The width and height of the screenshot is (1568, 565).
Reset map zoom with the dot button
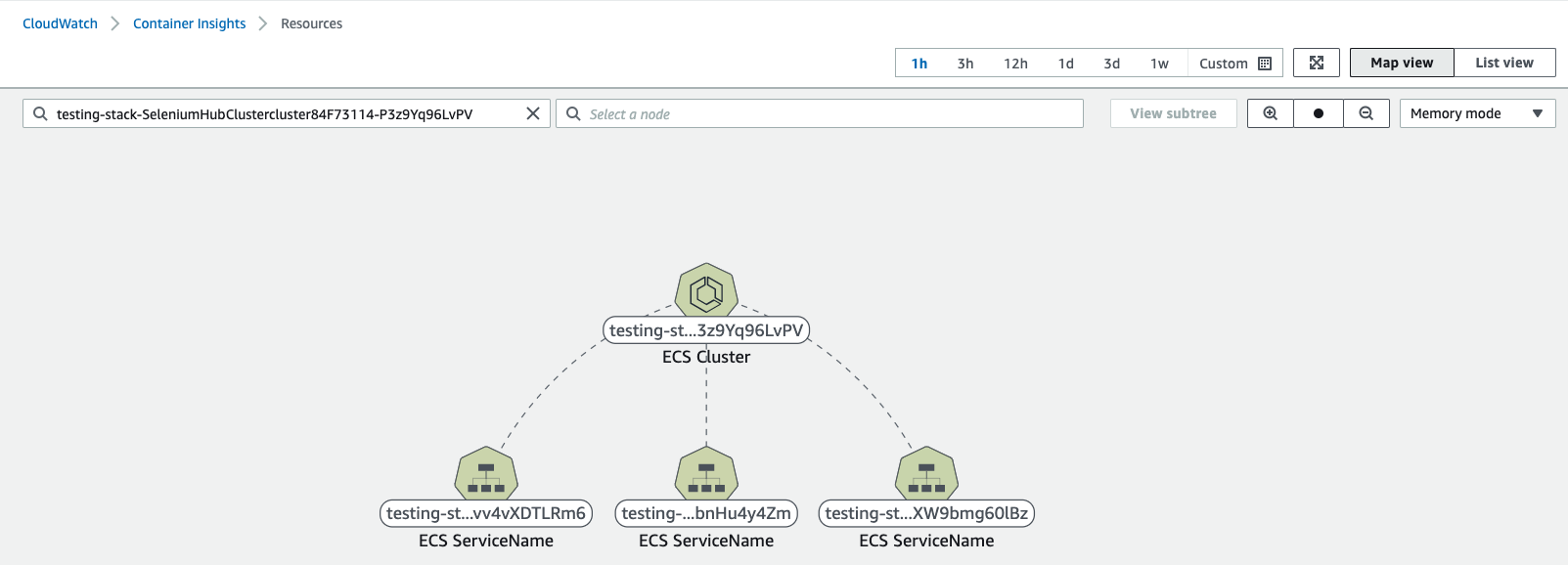coord(1319,113)
